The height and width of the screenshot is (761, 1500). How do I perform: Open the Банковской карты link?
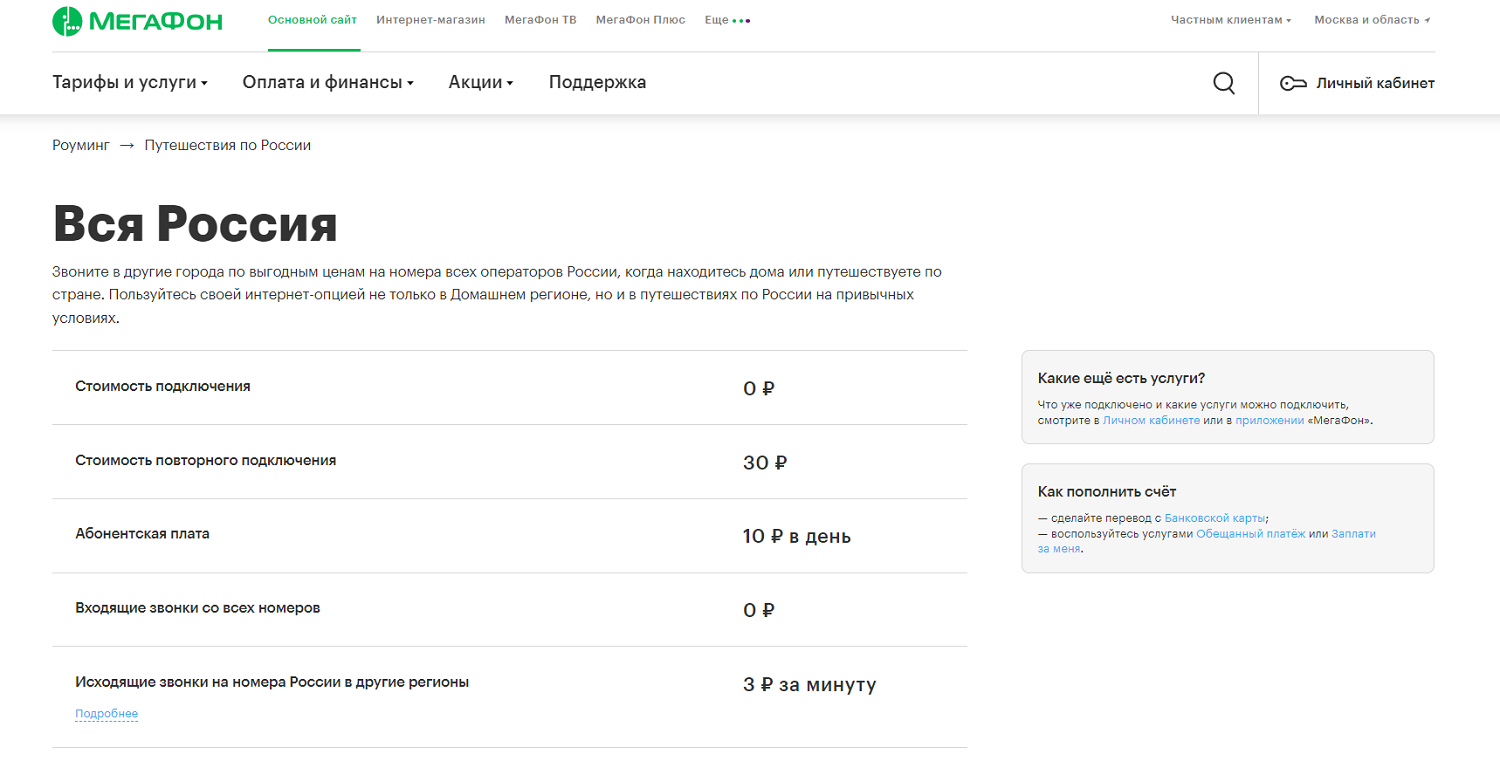(1215, 518)
